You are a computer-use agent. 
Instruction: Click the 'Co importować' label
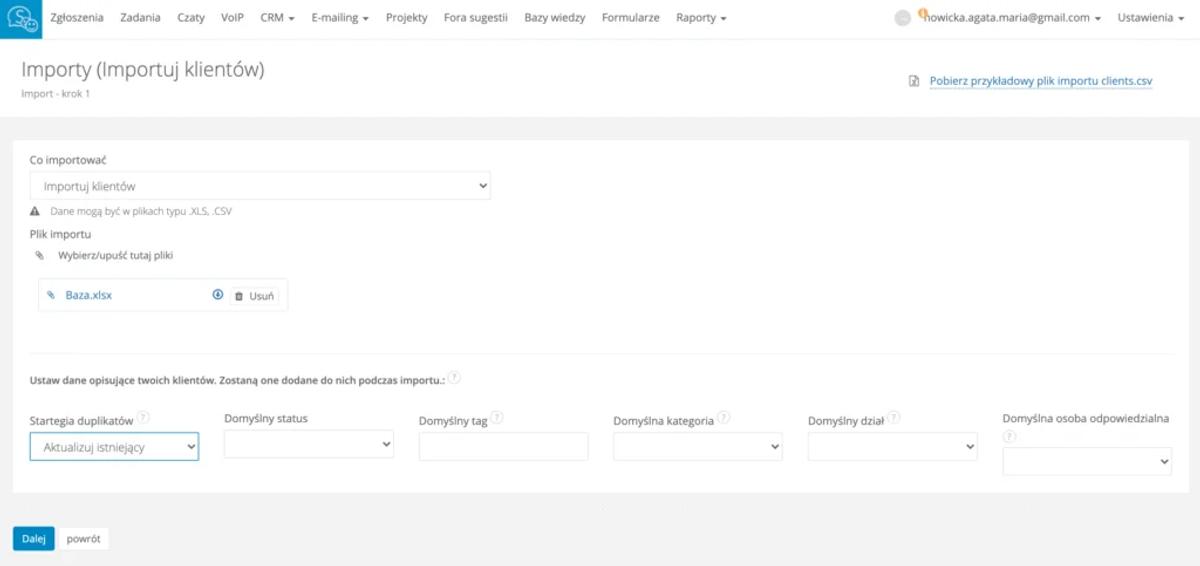[x=69, y=160]
